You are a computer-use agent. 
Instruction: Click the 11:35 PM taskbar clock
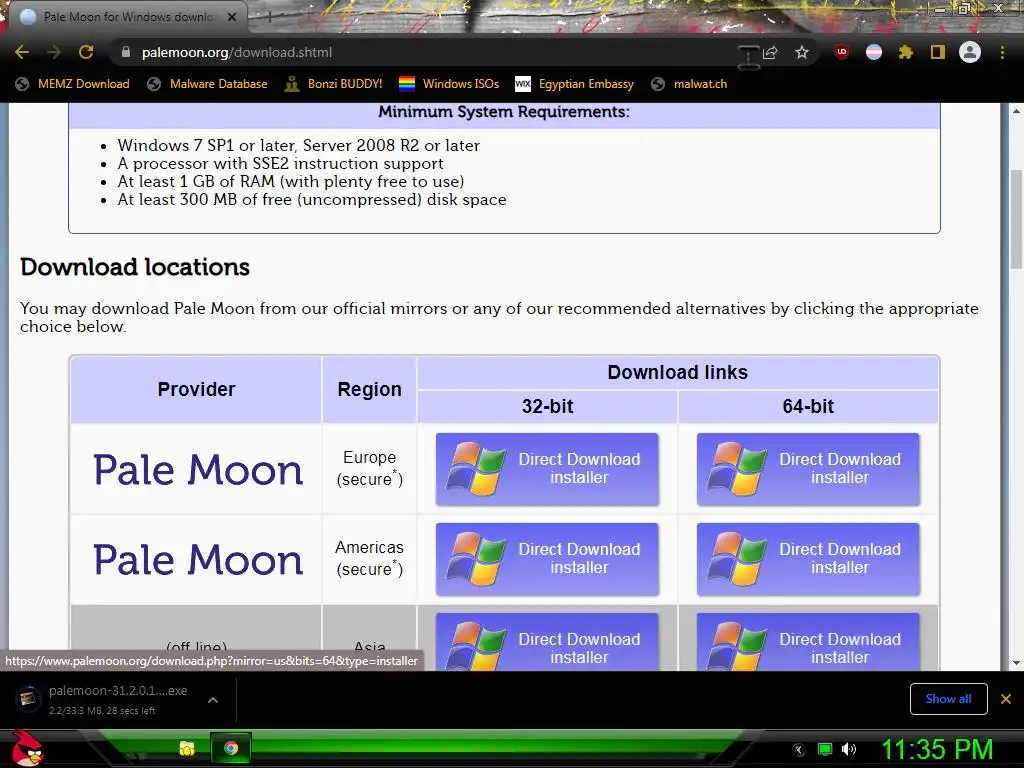(938, 749)
